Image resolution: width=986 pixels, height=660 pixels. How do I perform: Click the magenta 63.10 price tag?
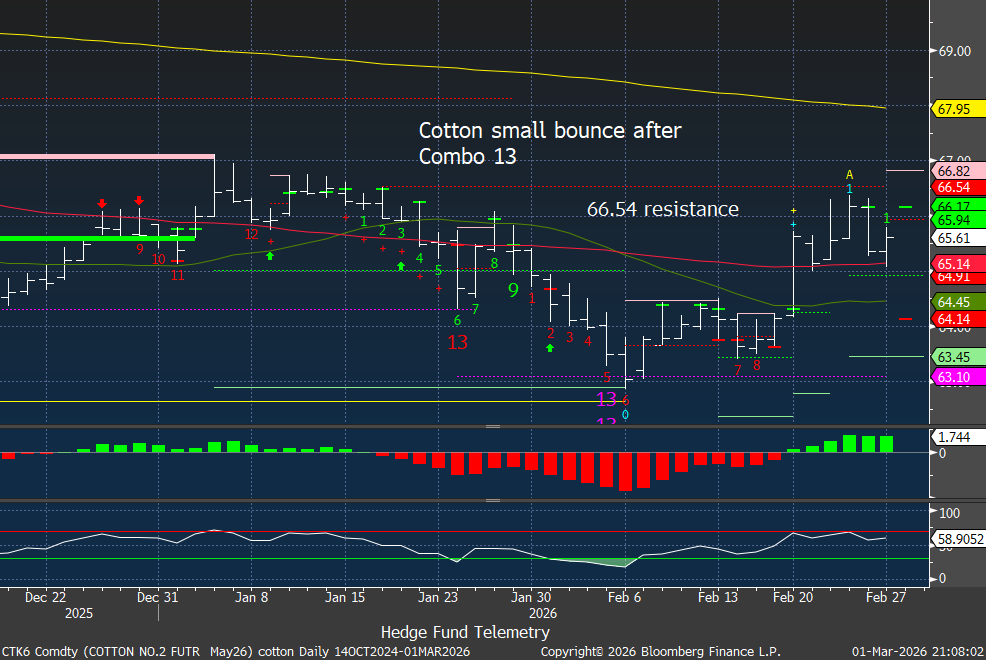coord(951,377)
